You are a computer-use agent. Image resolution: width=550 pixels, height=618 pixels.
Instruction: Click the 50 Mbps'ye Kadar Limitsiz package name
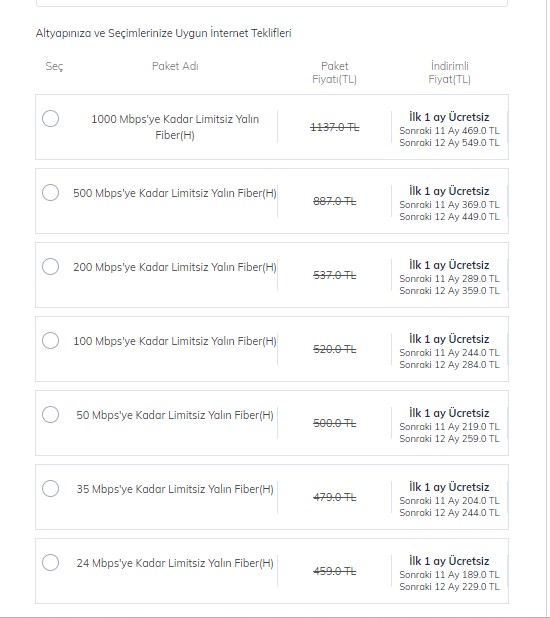(175, 415)
